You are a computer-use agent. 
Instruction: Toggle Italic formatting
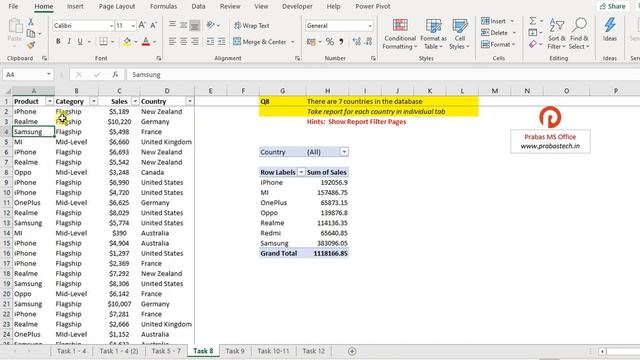pos(69,41)
